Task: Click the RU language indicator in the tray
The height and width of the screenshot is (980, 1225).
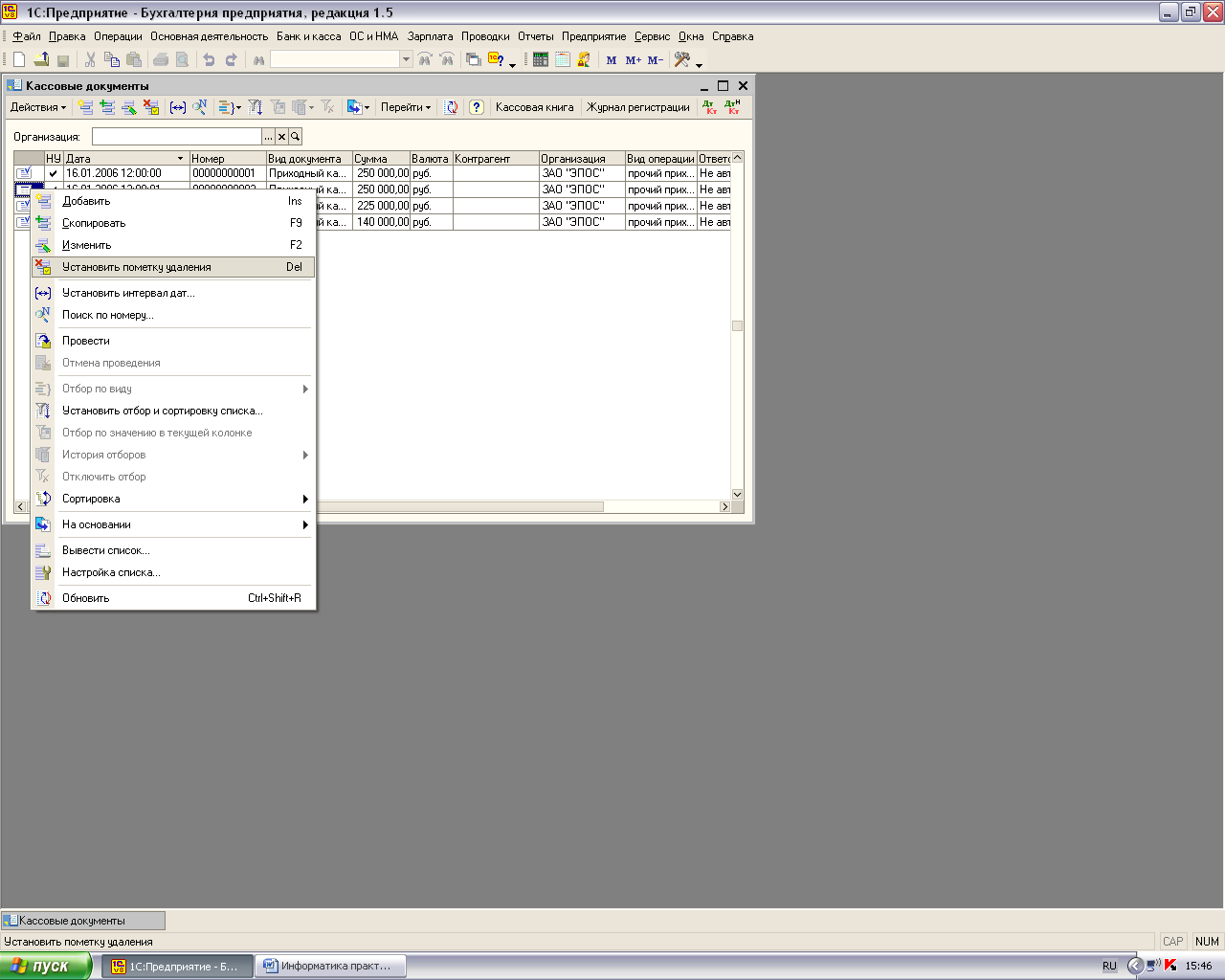Action: 1109,966
